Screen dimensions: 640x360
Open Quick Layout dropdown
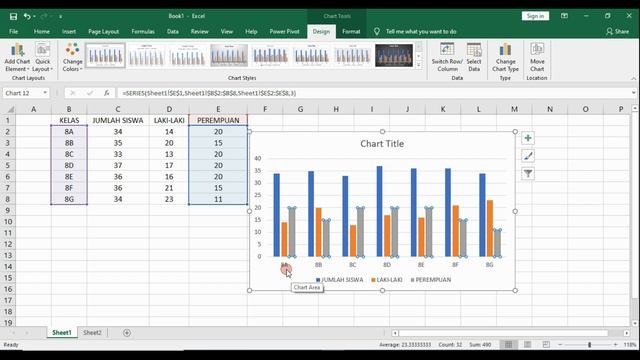(42, 57)
